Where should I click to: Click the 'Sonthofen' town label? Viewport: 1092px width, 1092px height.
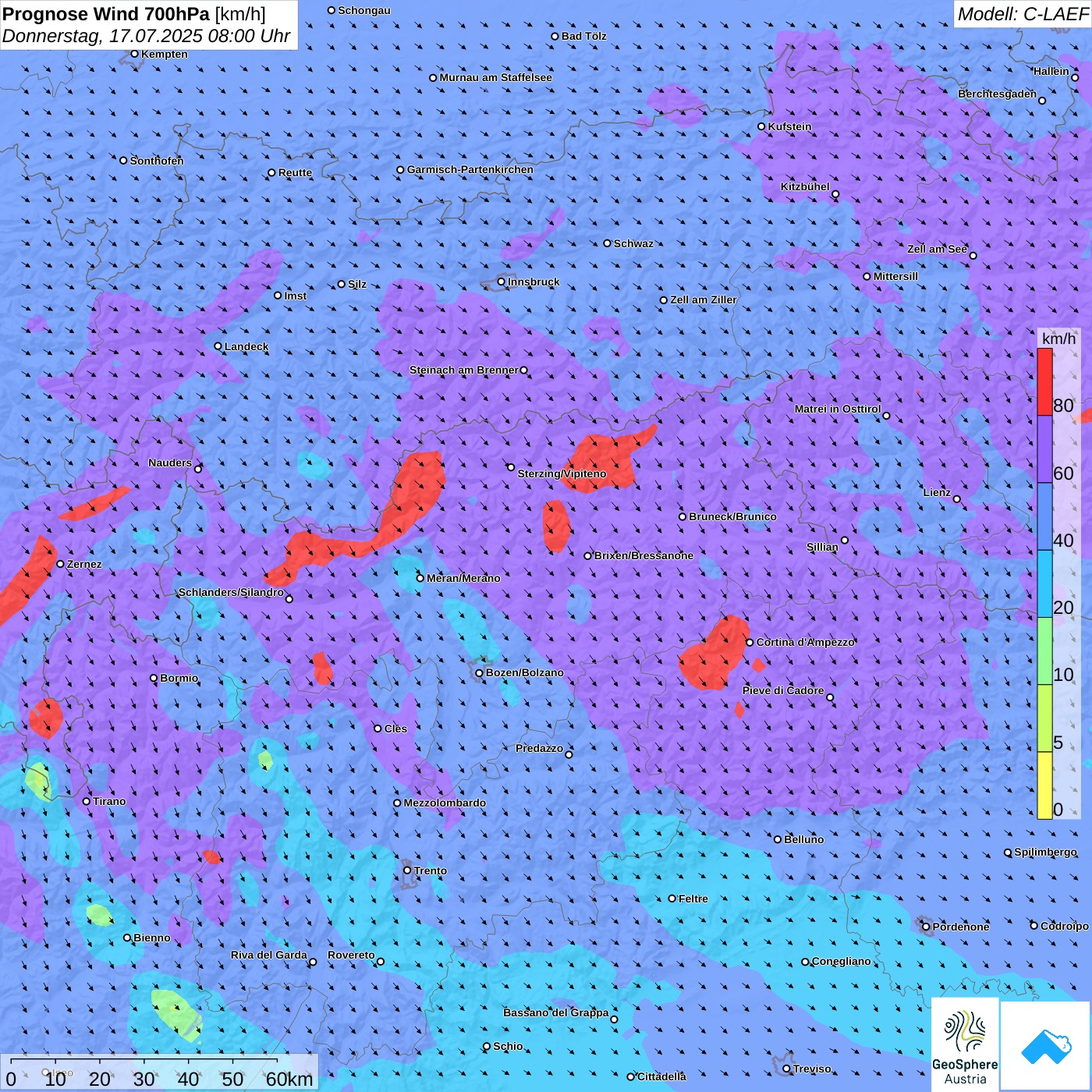pyautogui.click(x=157, y=161)
